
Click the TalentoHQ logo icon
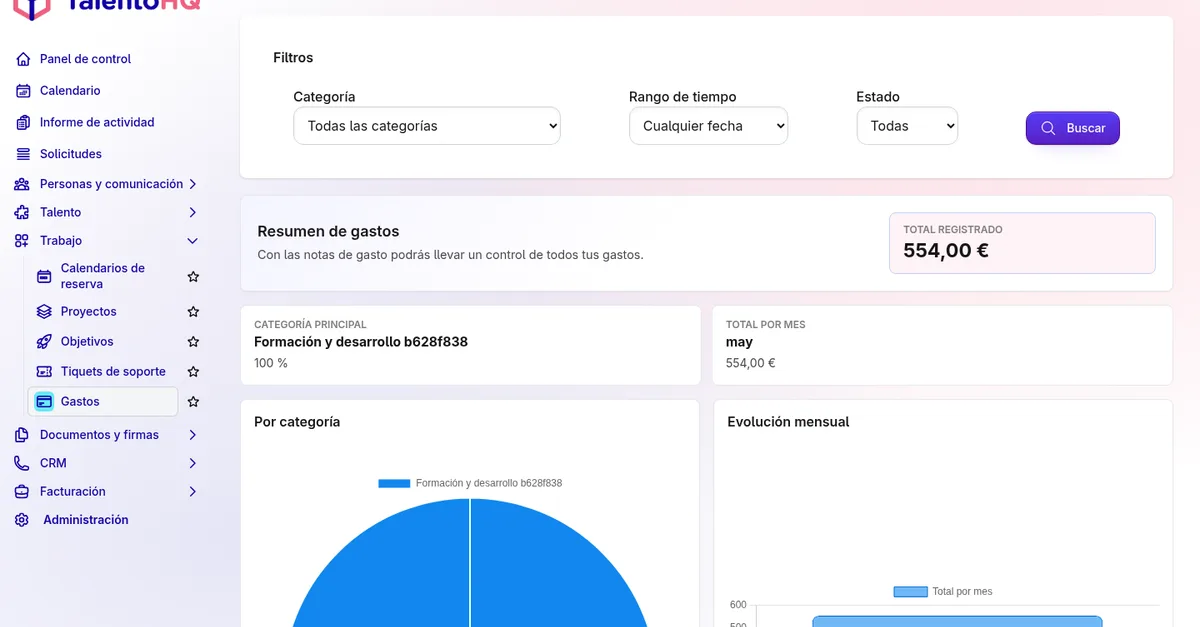32,8
